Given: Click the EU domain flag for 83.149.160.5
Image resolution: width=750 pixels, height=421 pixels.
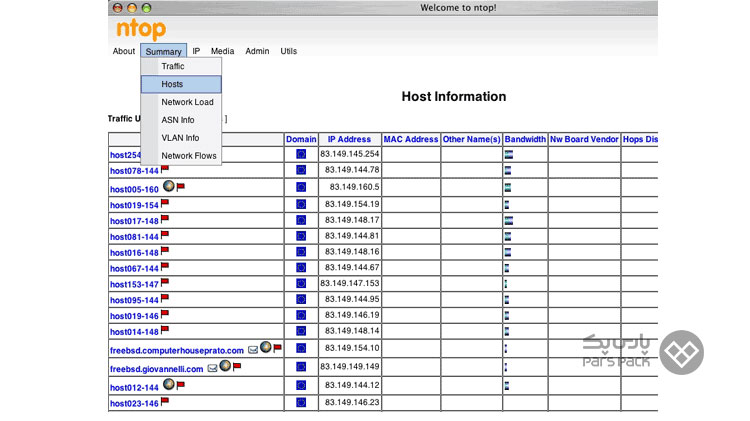Looking at the screenshot, I should pyautogui.click(x=301, y=187).
